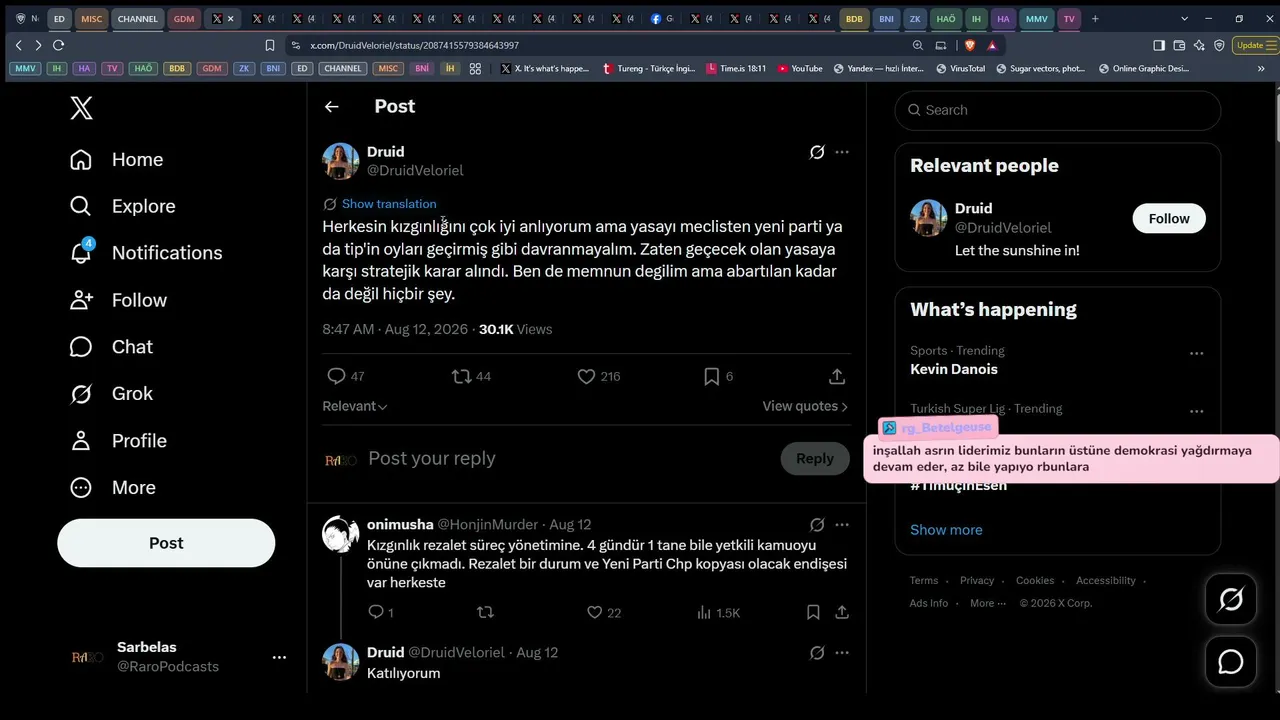Switch to the Facebook browser tab
The height and width of the screenshot is (720, 1280).
click(x=662, y=18)
